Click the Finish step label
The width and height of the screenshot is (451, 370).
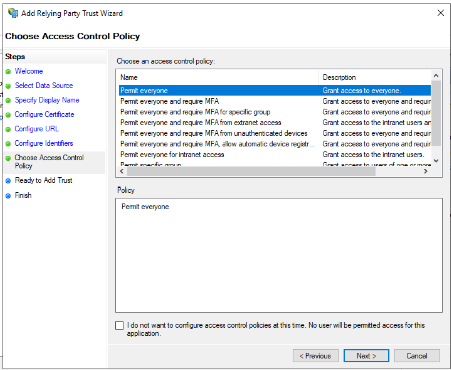(23, 195)
